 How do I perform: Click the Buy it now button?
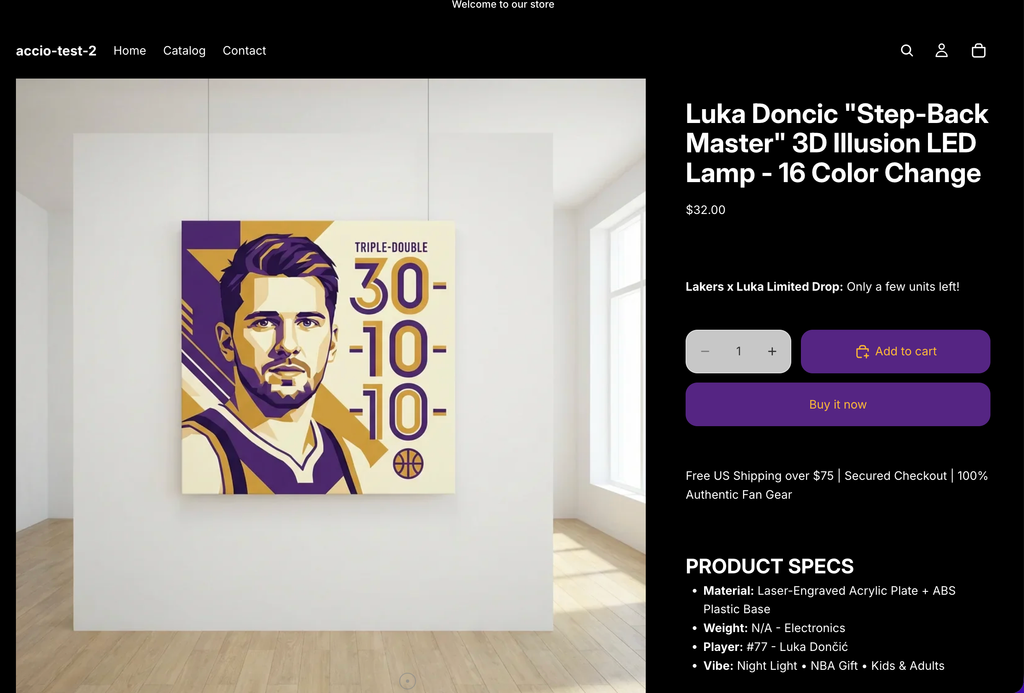click(838, 404)
